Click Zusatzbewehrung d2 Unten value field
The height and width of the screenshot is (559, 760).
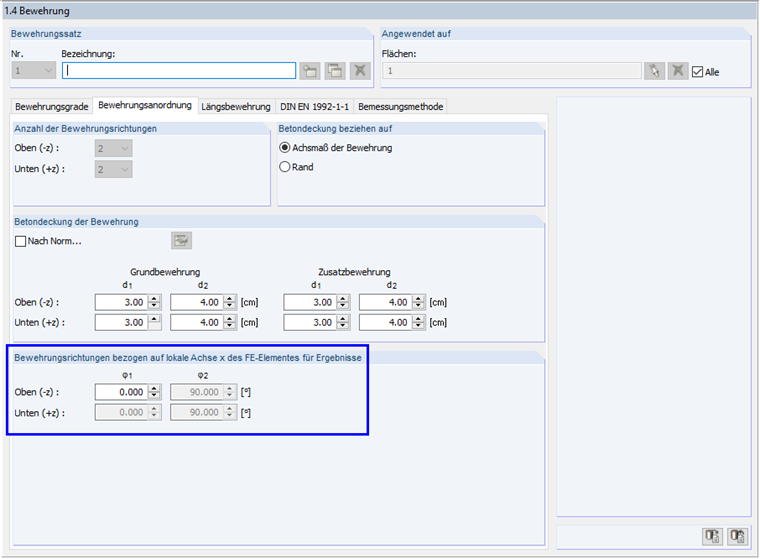tap(386, 322)
